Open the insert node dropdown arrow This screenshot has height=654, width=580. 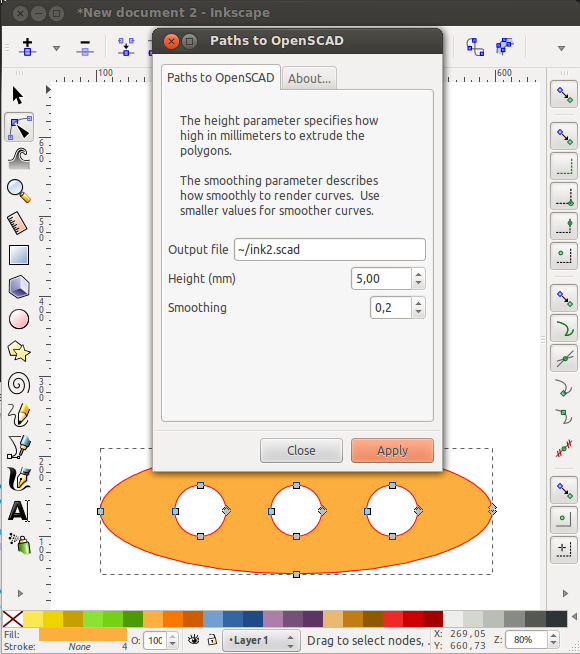56,48
